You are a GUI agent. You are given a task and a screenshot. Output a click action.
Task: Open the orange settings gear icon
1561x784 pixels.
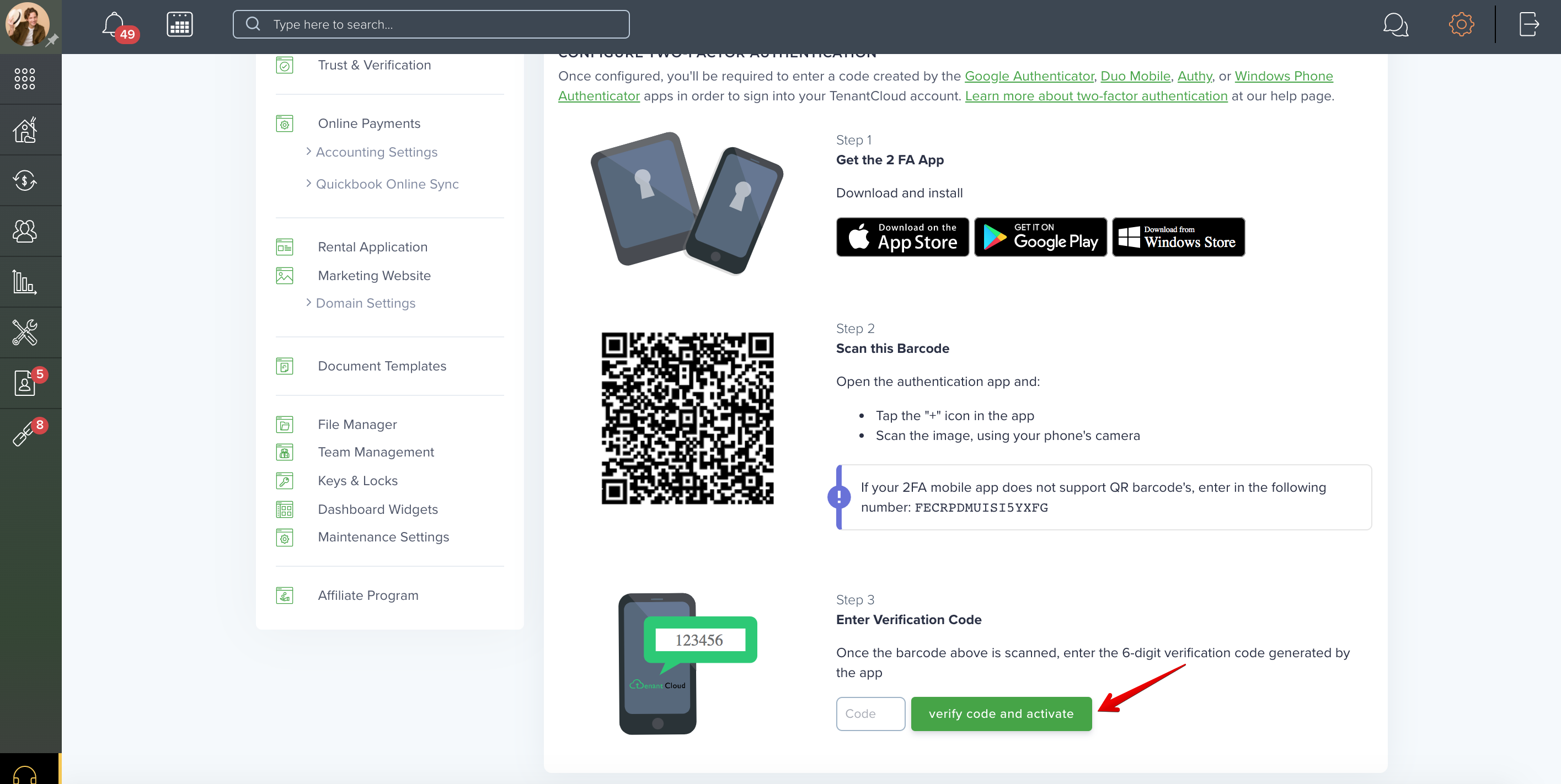coord(1461,25)
